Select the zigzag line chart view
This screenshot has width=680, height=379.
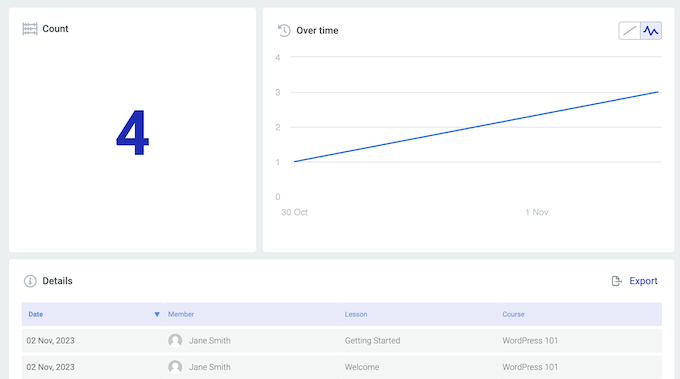651,31
